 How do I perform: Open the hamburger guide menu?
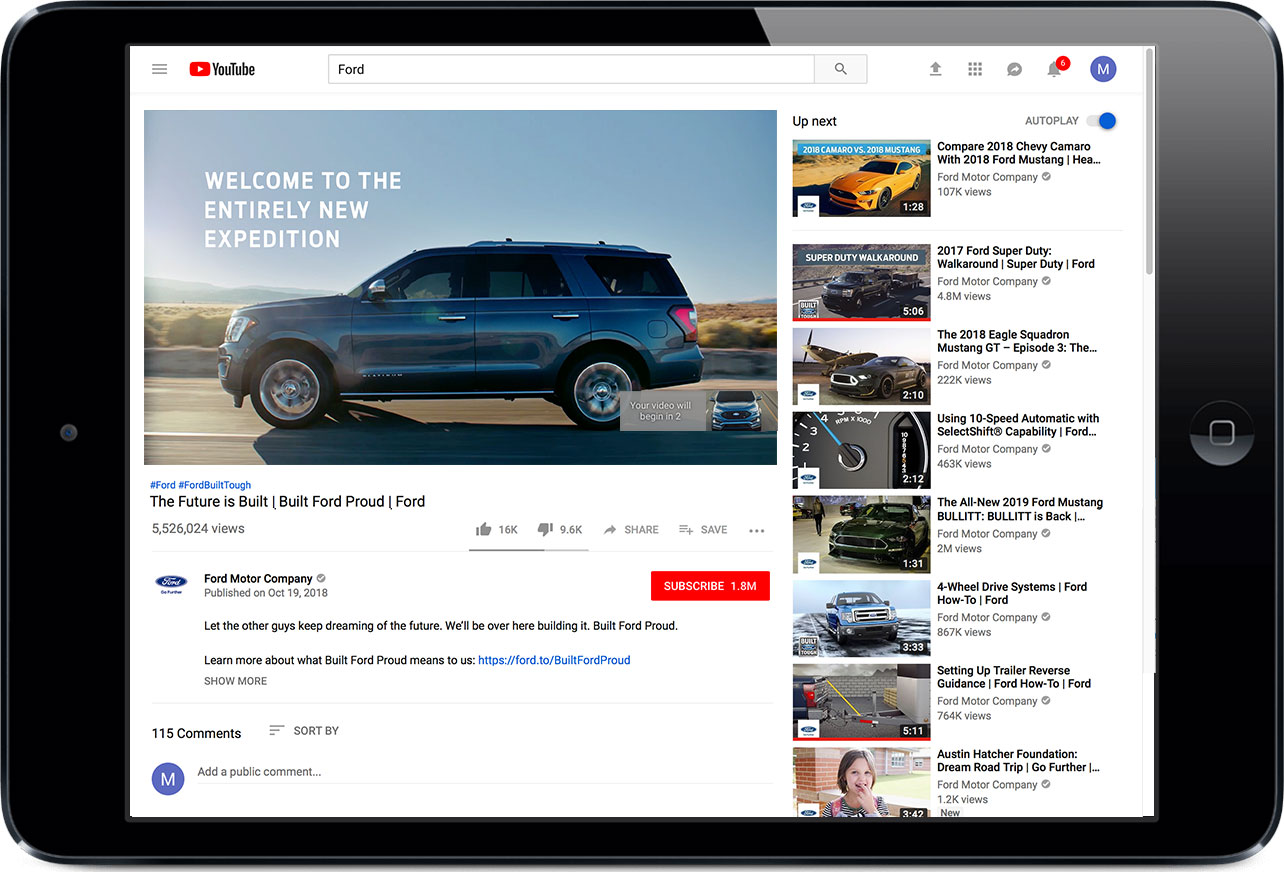159,69
